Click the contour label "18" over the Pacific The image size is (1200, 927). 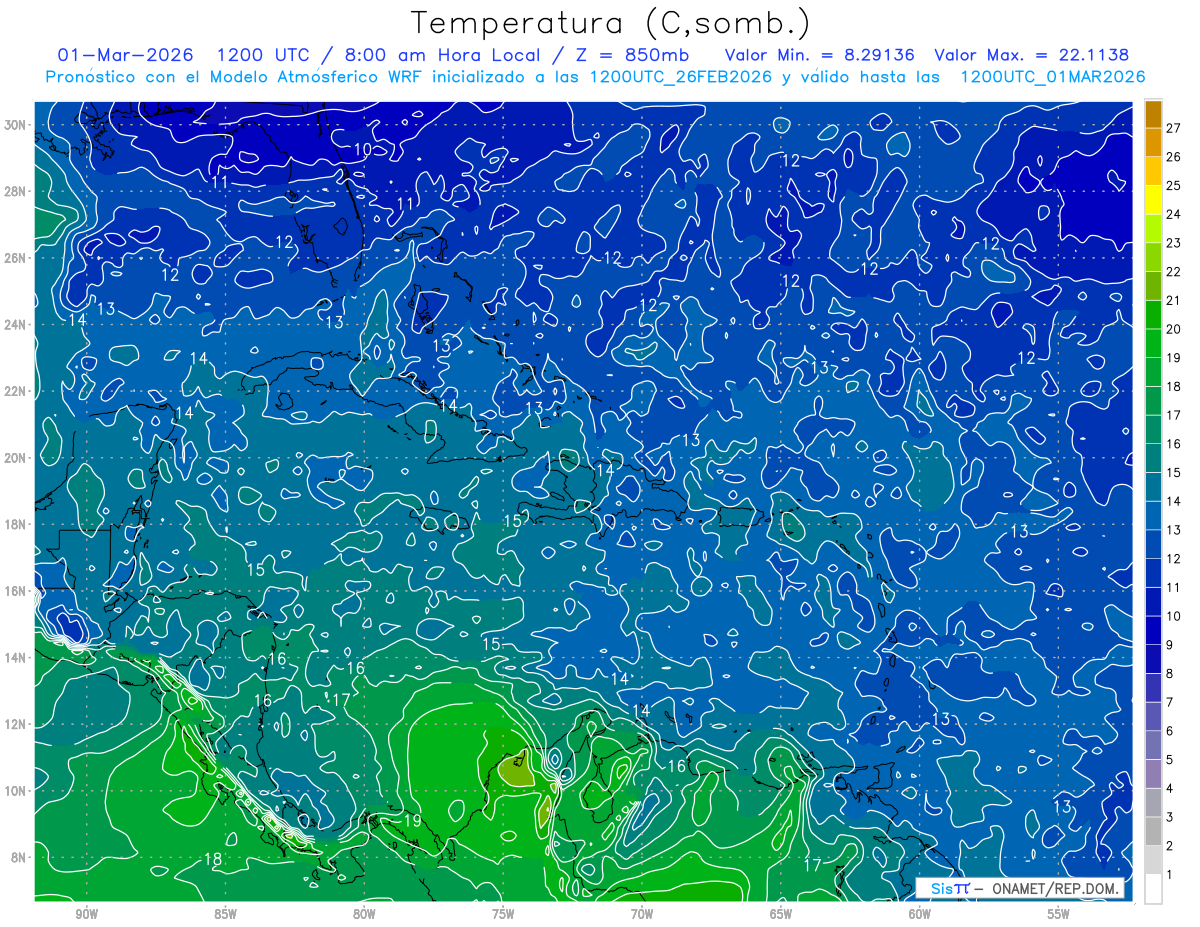(x=213, y=859)
